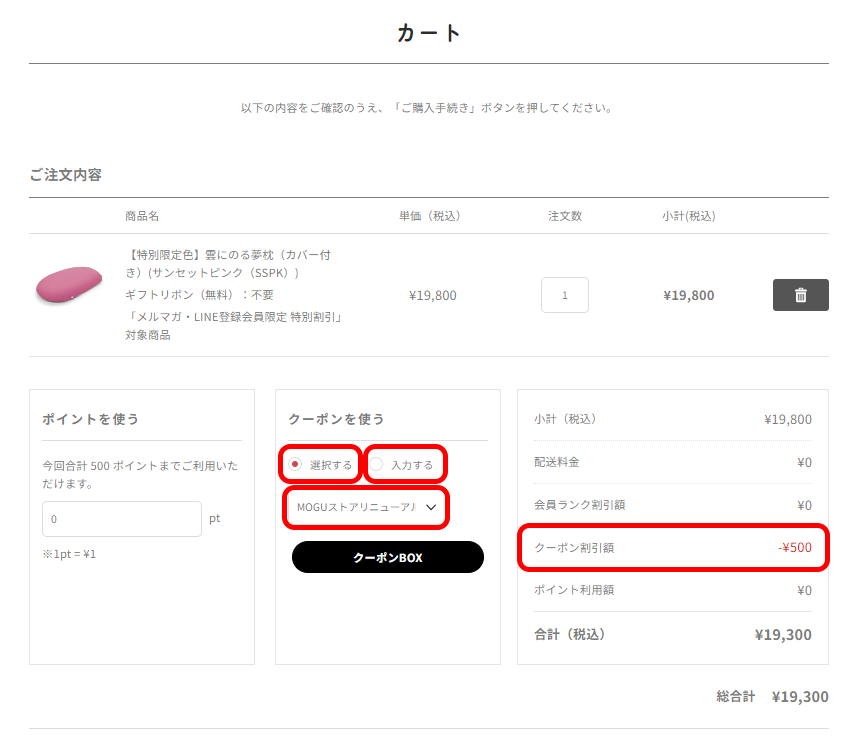
Task: Click the dropdown chevron arrow on coupon selector
Action: pos(431,507)
